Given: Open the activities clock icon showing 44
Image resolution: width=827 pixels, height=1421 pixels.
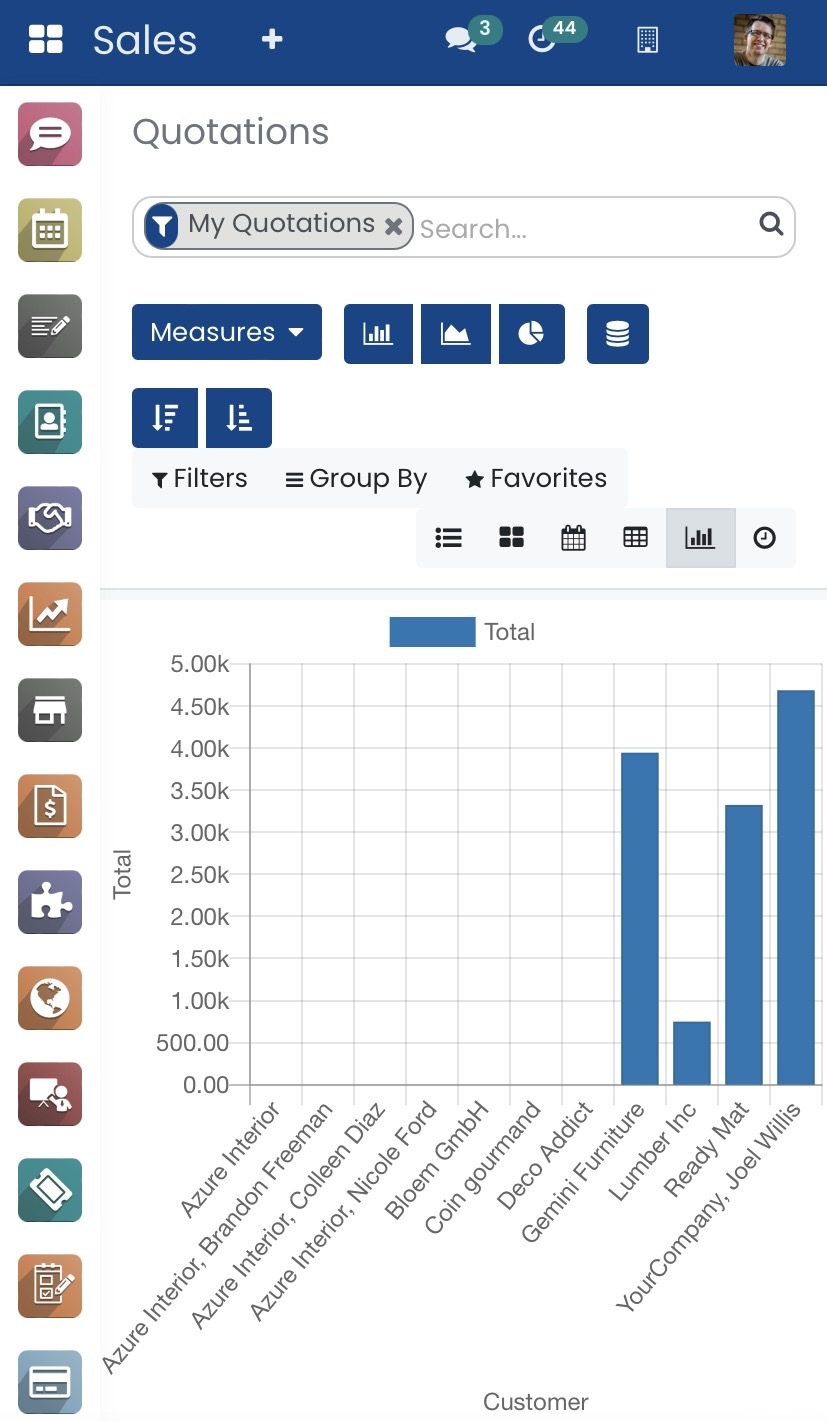Looking at the screenshot, I should coord(542,40).
